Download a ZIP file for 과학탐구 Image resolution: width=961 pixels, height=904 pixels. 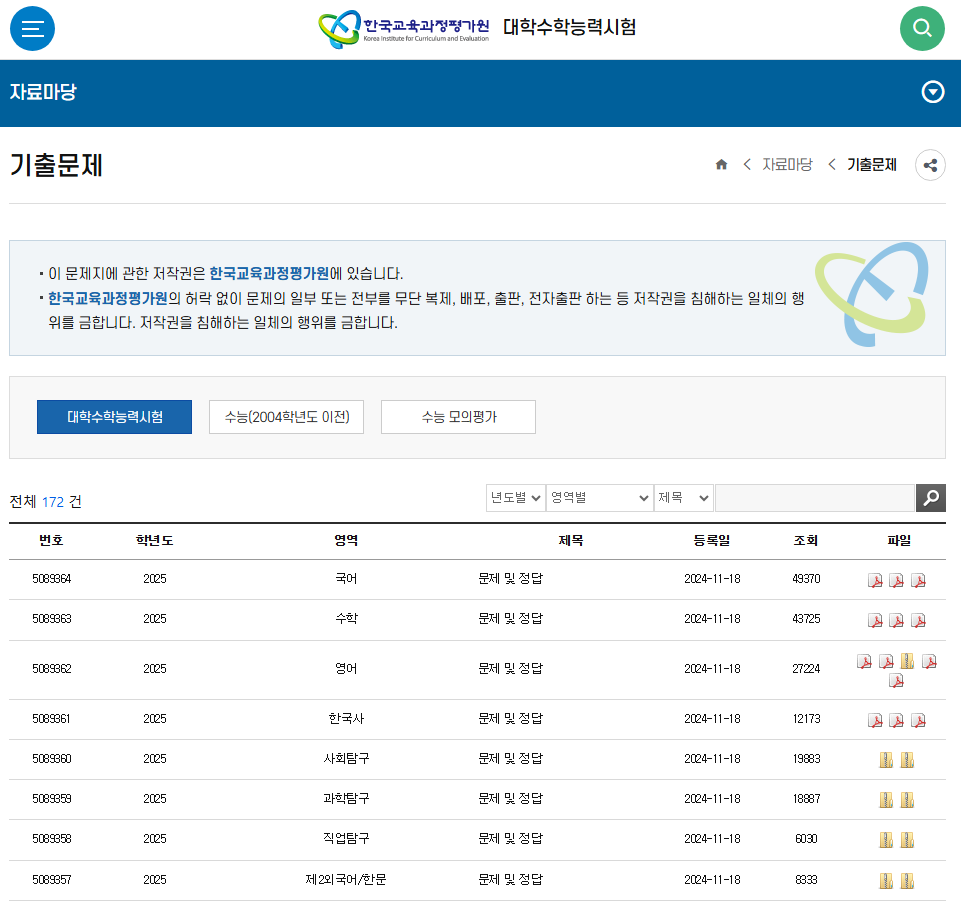[x=884, y=799]
